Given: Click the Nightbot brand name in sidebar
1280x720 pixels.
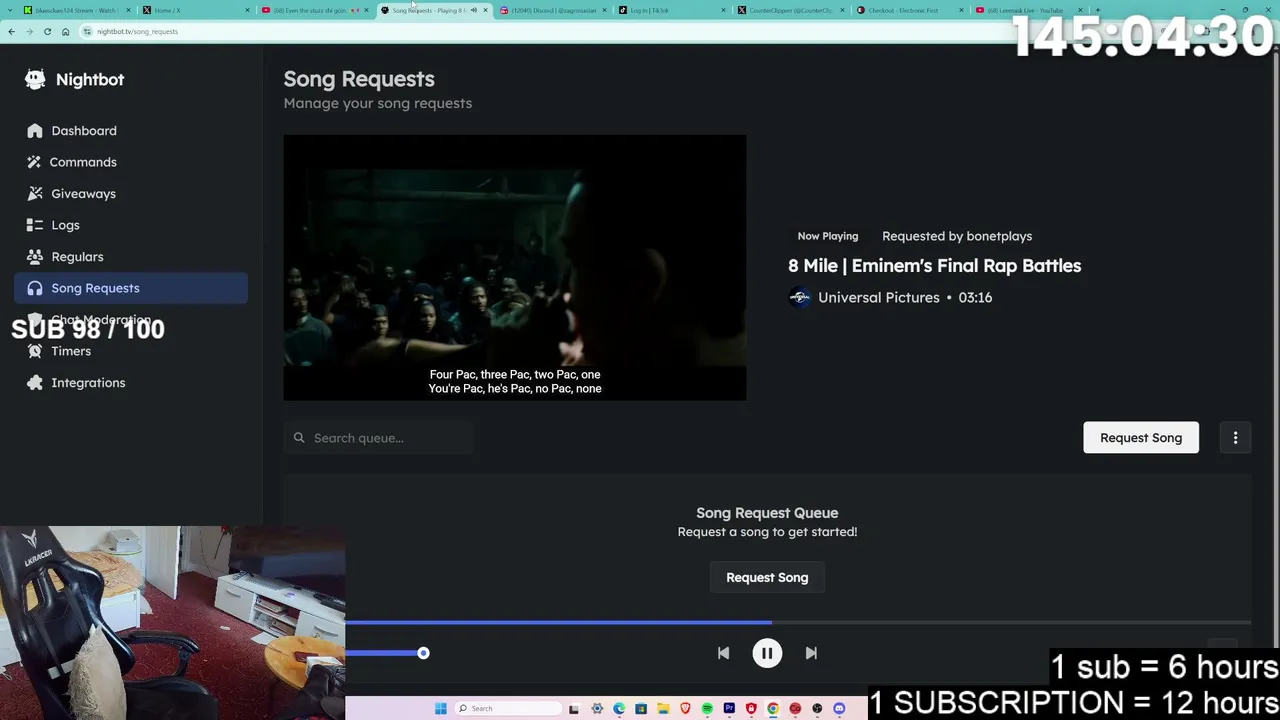Looking at the screenshot, I should [90, 79].
